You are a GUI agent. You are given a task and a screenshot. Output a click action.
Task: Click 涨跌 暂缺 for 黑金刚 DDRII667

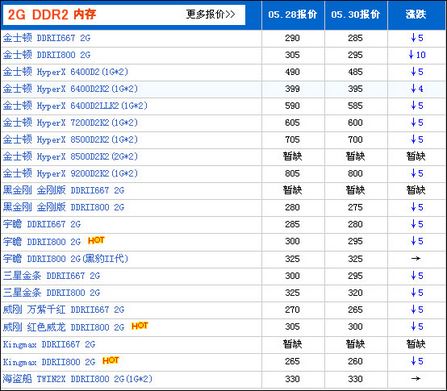pos(416,190)
